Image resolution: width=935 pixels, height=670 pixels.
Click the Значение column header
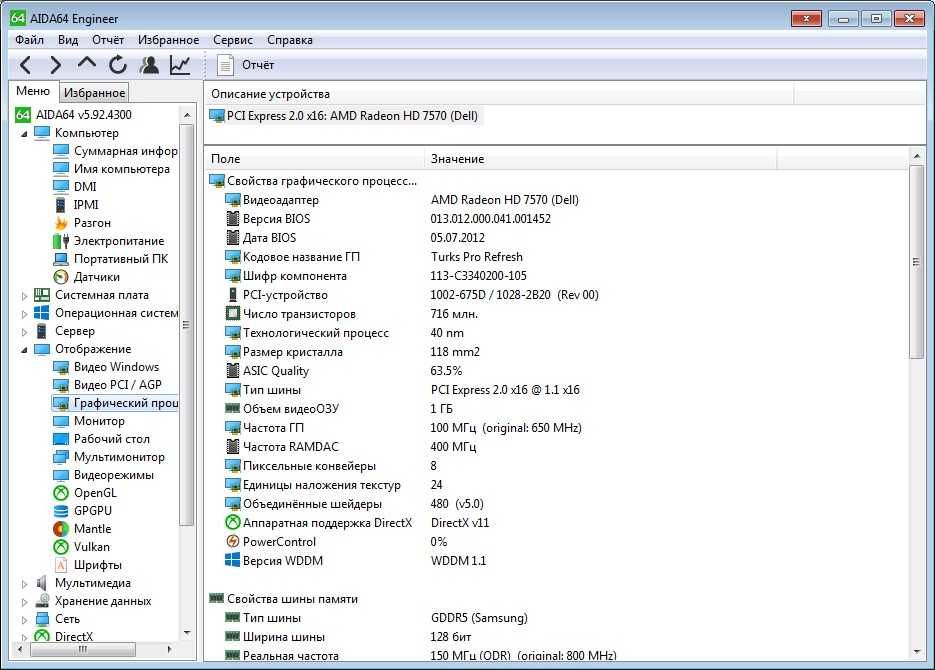[x=600, y=159]
